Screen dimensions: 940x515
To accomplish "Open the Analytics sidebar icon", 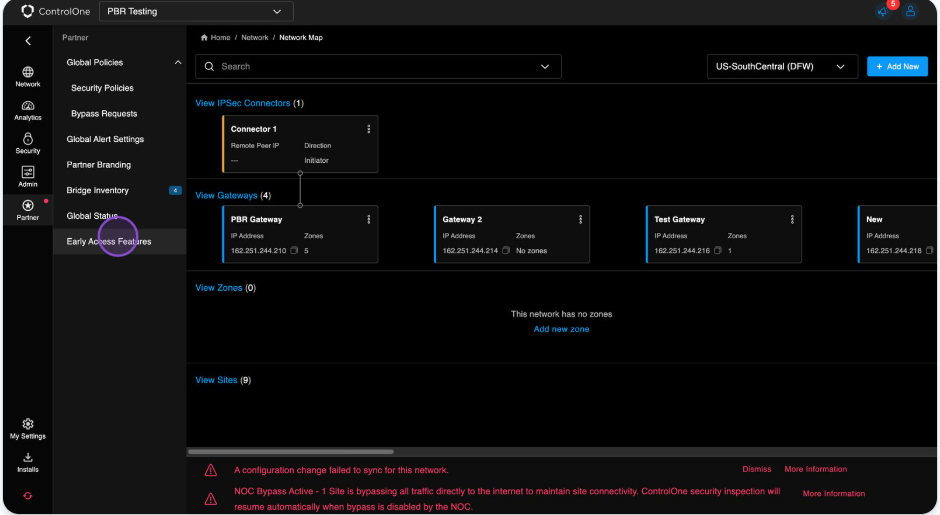I will [x=27, y=110].
